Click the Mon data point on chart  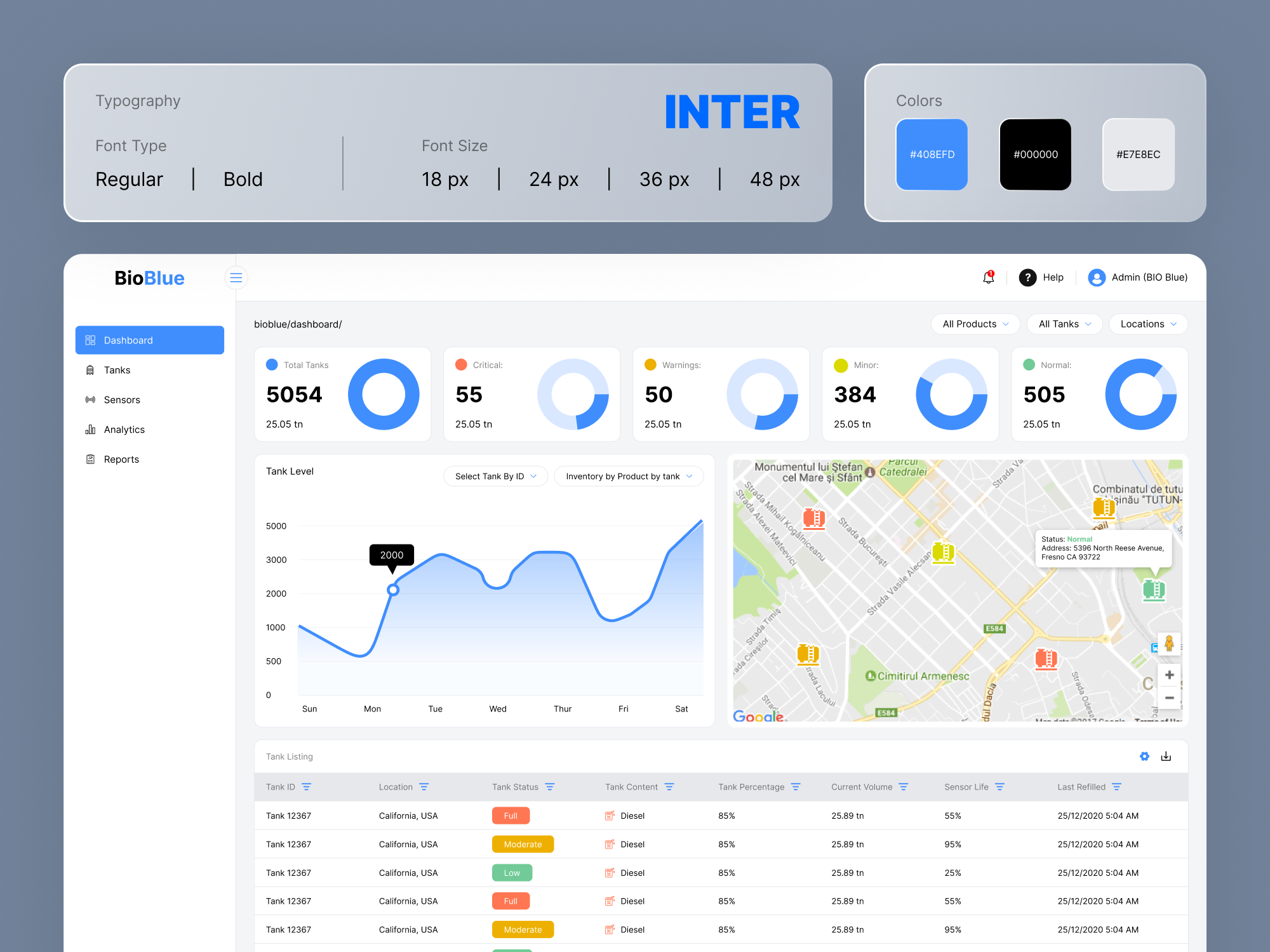(393, 590)
